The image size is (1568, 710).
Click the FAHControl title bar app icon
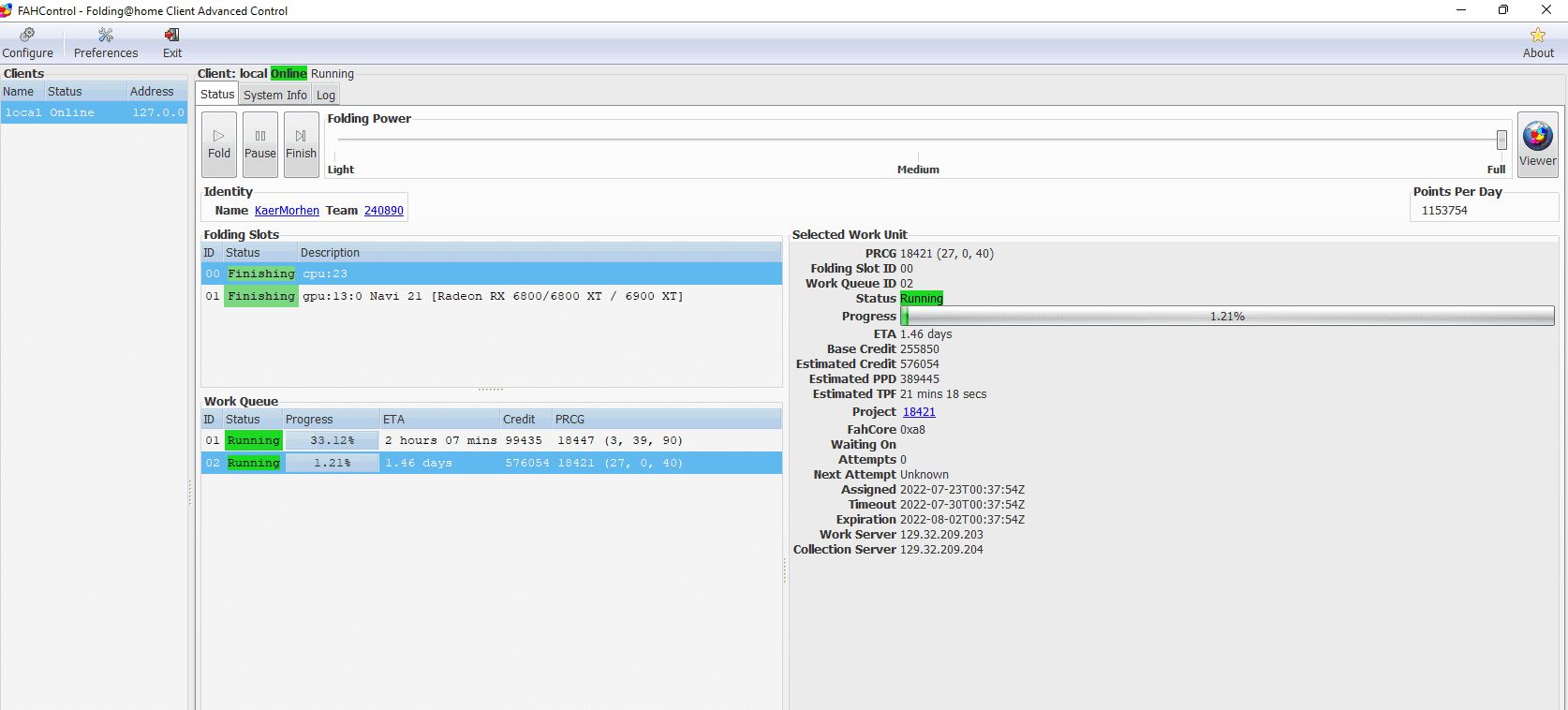[x=7, y=10]
